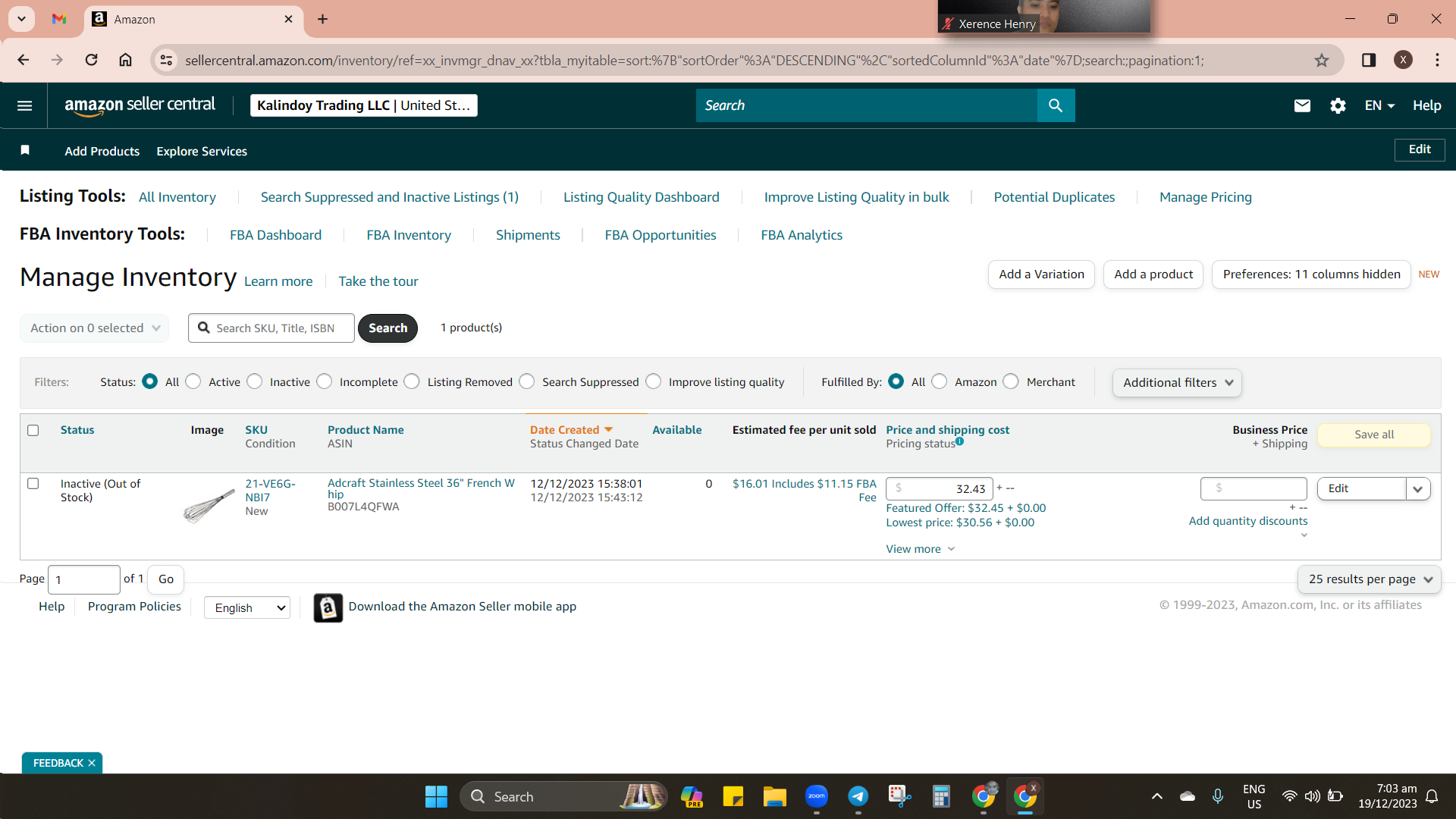Open Chrome home page button
Image resolution: width=1456 pixels, height=819 pixels.
point(126,60)
